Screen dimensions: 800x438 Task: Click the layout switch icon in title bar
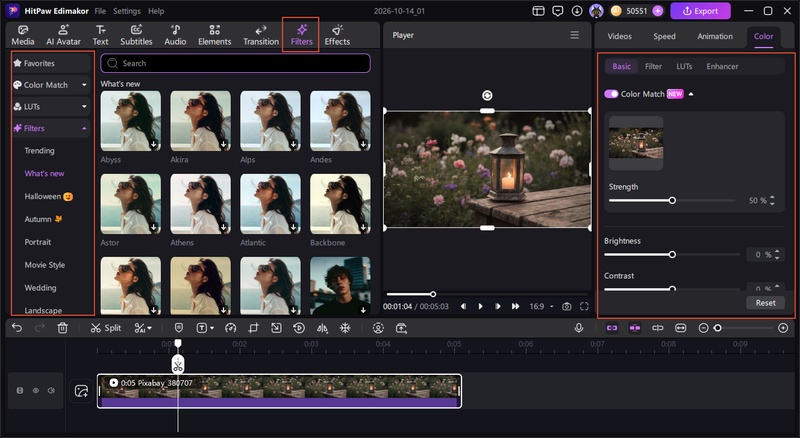(538, 11)
